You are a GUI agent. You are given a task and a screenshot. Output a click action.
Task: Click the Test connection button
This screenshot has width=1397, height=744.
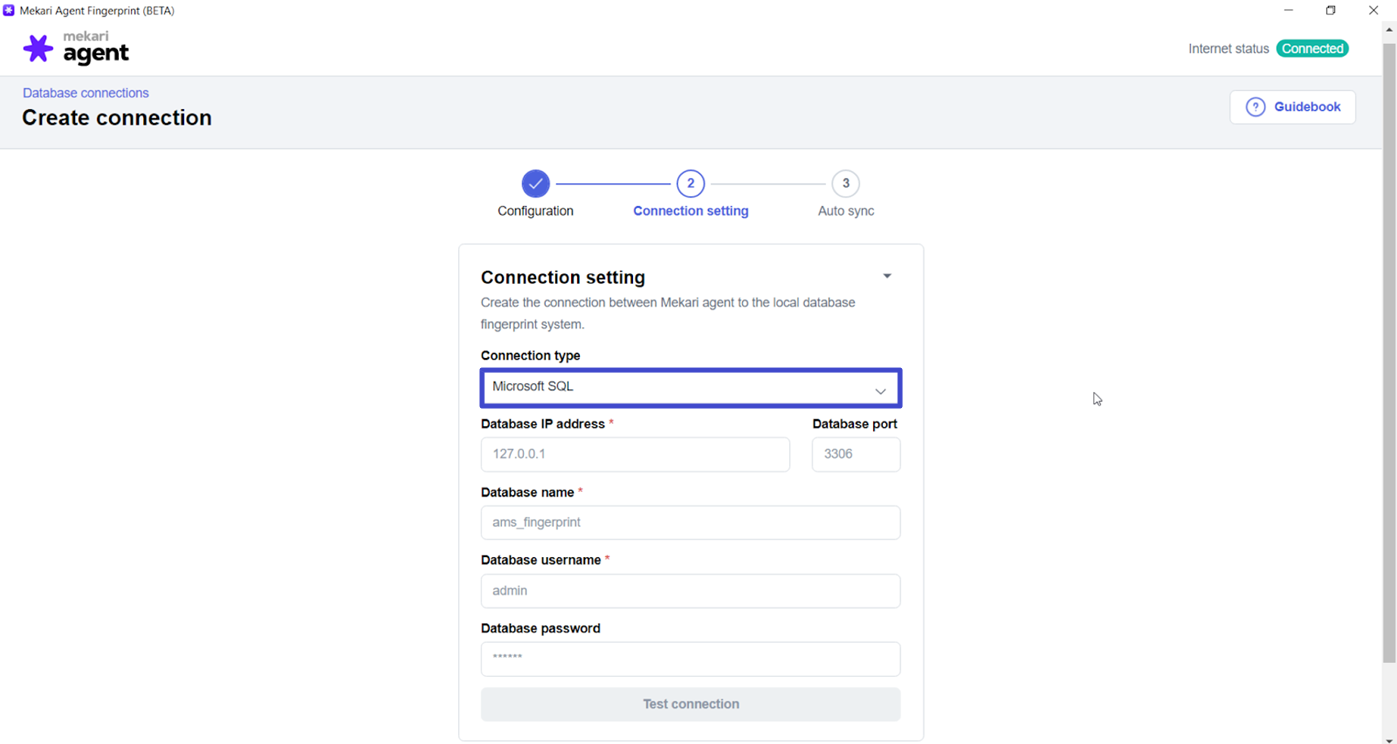pyautogui.click(x=690, y=704)
